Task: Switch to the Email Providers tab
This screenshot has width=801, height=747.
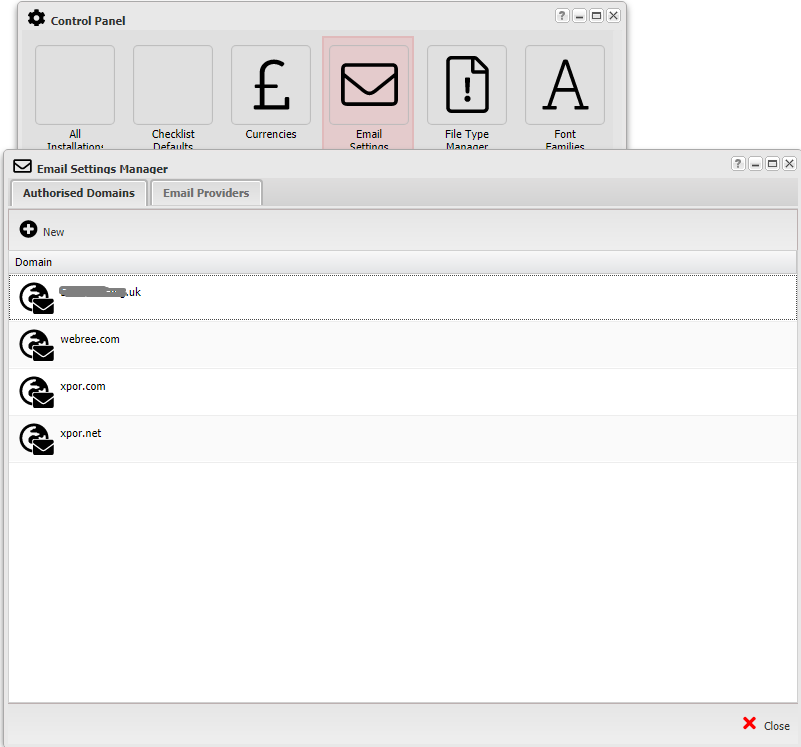Action: point(205,192)
